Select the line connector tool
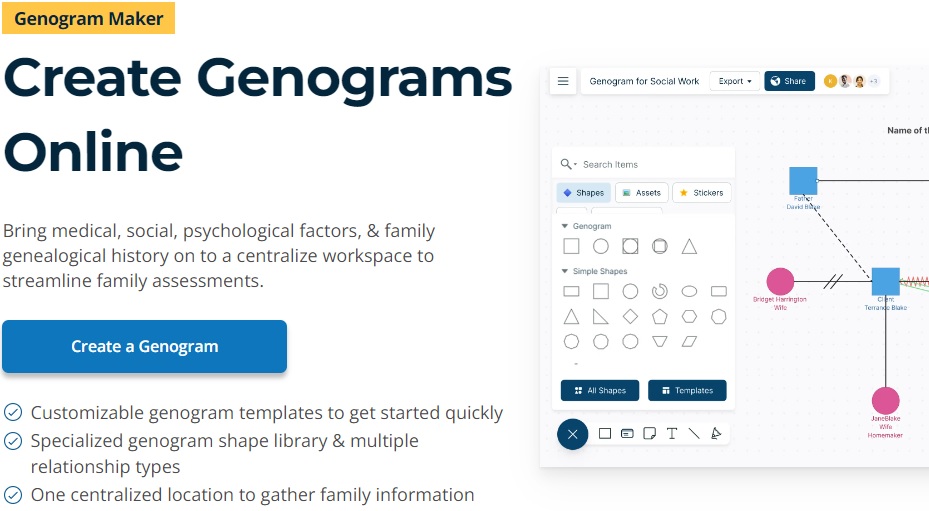Screen dimensions: 929x511 pos(694,434)
